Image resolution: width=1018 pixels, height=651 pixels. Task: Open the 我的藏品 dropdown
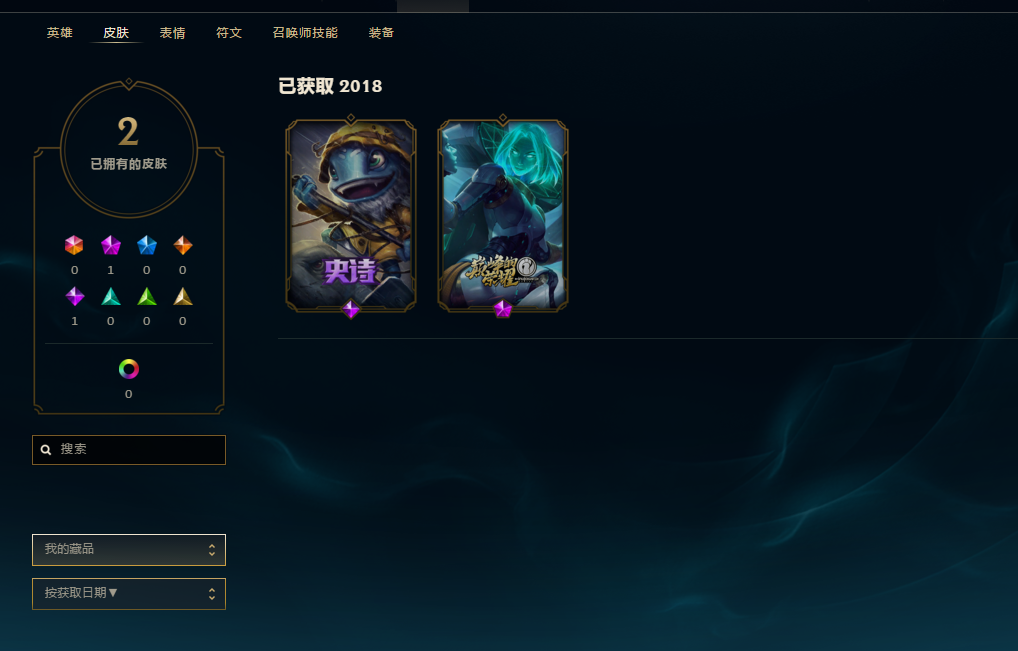pyautogui.click(x=129, y=550)
